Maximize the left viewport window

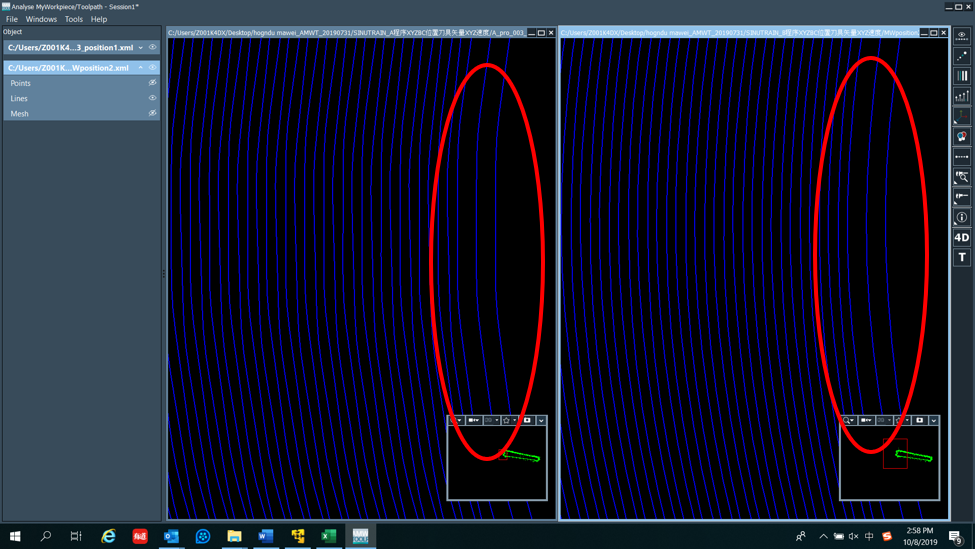point(541,33)
